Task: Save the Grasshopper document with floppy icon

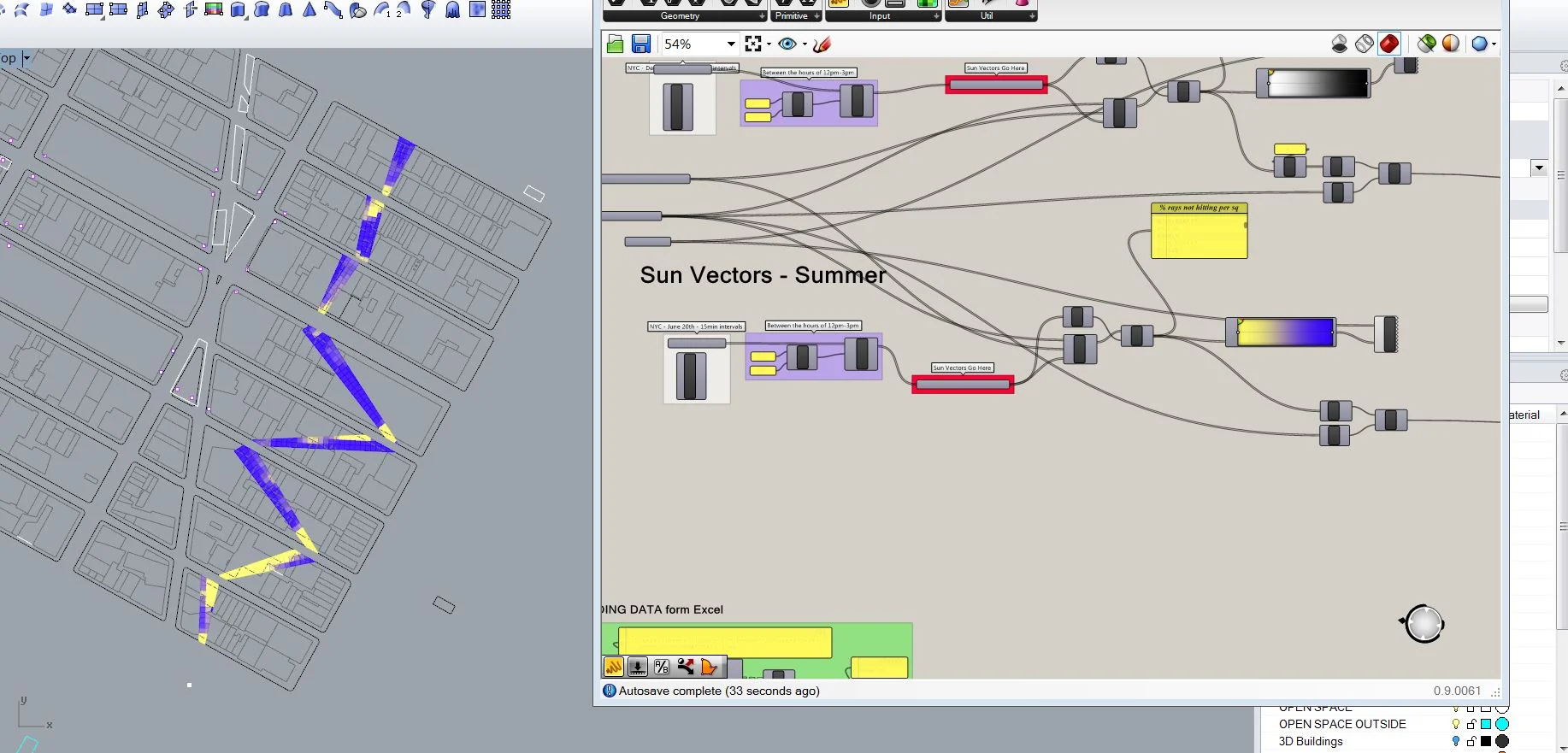Action: (640, 44)
